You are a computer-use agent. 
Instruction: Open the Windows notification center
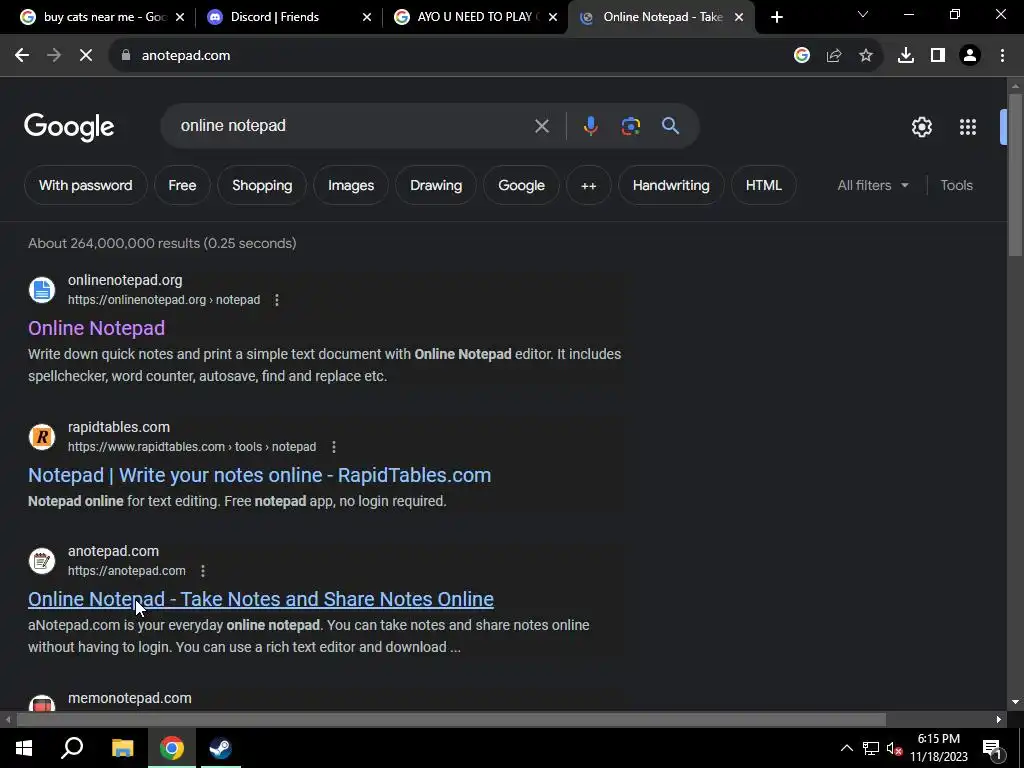tap(991, 748)
